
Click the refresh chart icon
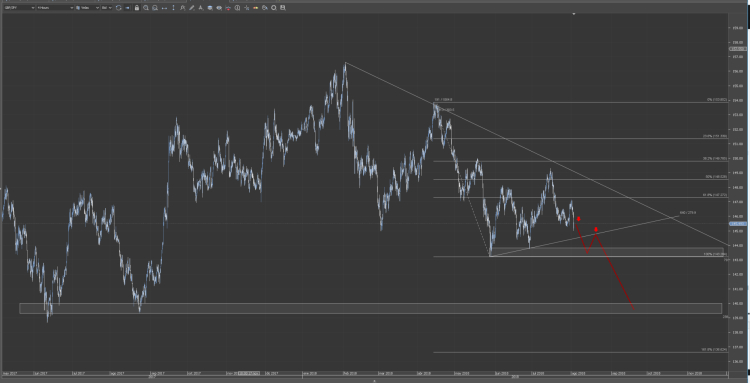pyautogui.click(x=119, y=8)
